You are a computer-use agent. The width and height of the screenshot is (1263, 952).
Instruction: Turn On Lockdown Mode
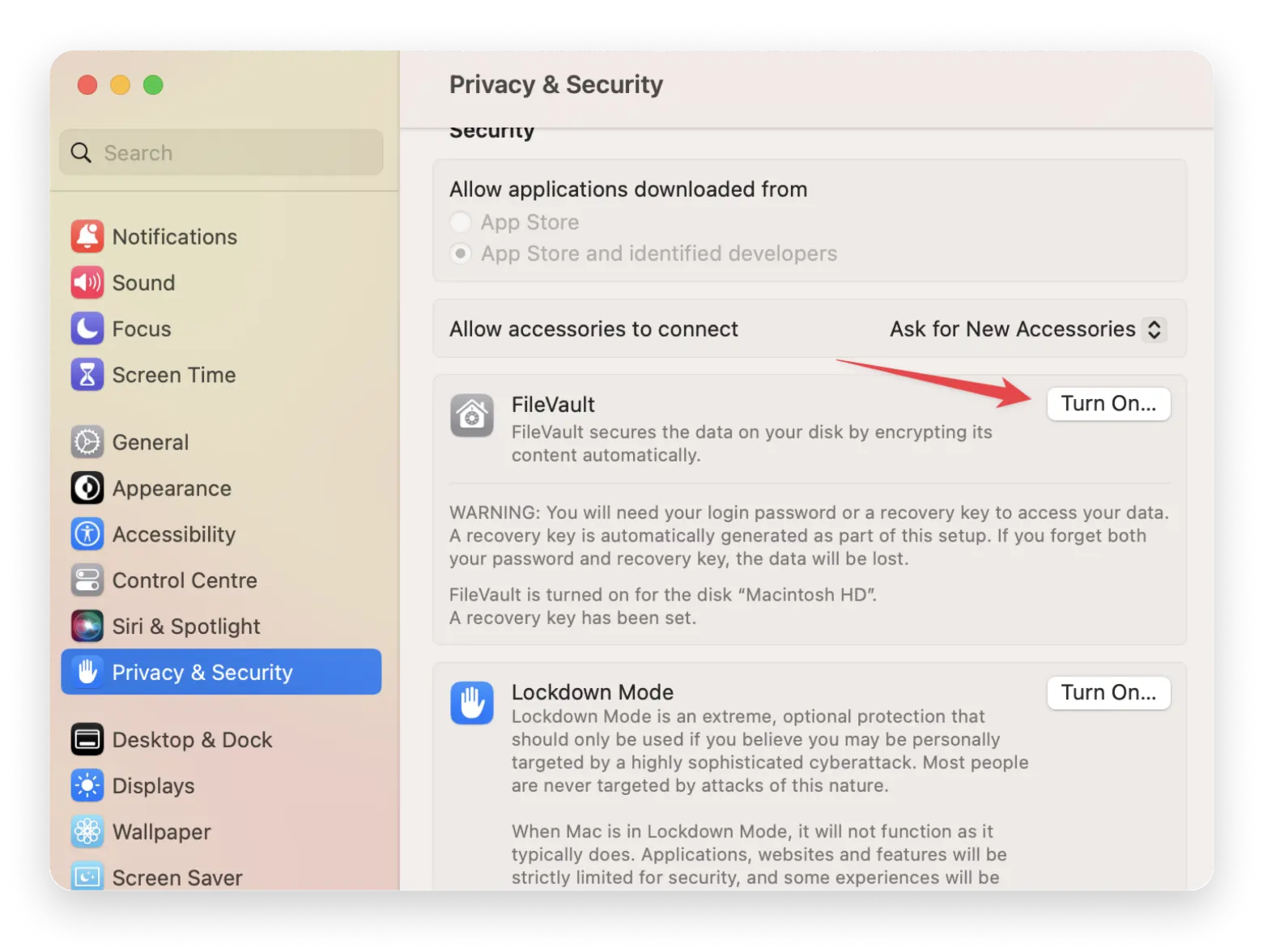pos(1108,692)
